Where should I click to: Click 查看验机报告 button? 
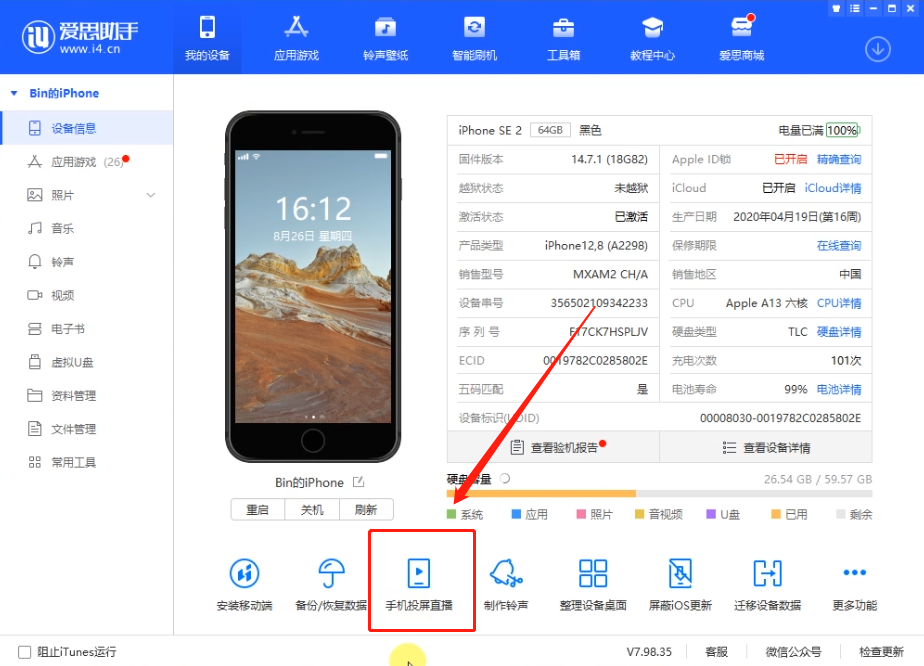click(553, 447)
